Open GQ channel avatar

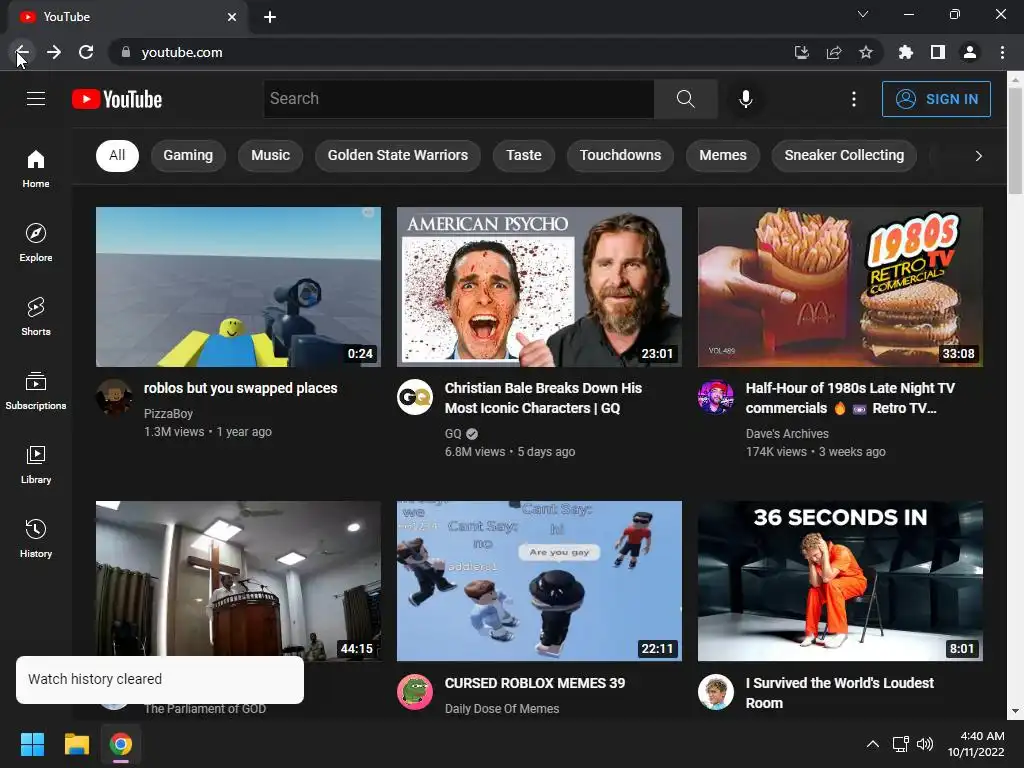coord(415,397)
